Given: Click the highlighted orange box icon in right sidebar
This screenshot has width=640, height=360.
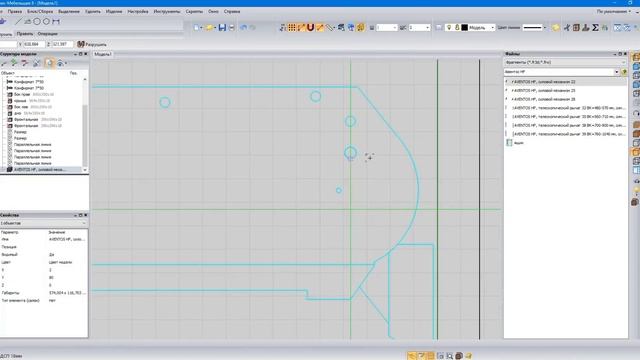Looking at the screenshot, I should point(636,152).
